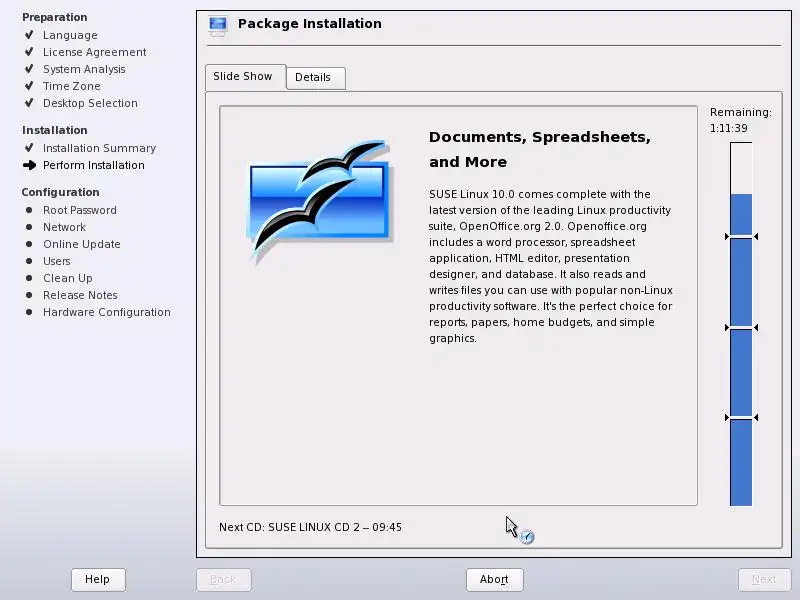The height and width of the screenshot is (600, 800).
Task: Click the Language step checkmark
Action: pyautogui.click(x=29, y=35)
